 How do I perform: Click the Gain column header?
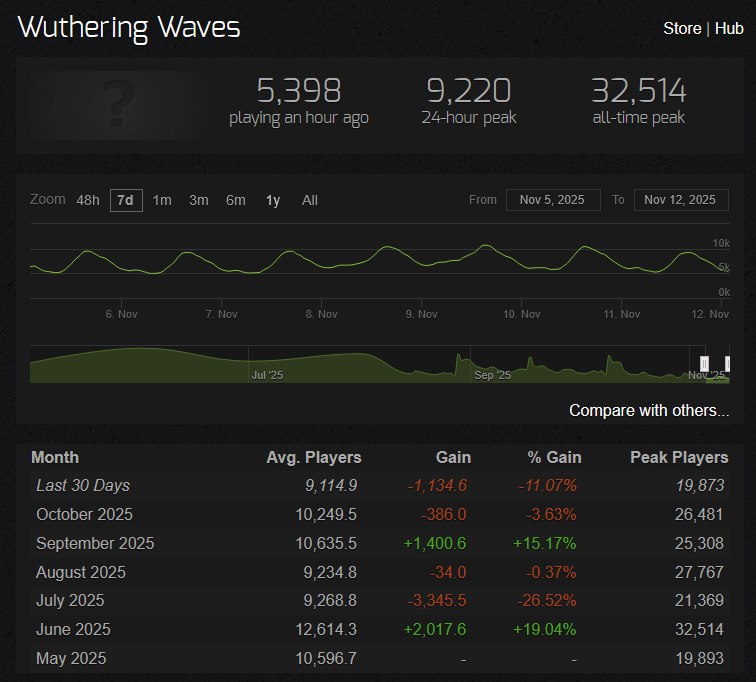[x=453, y=457]
